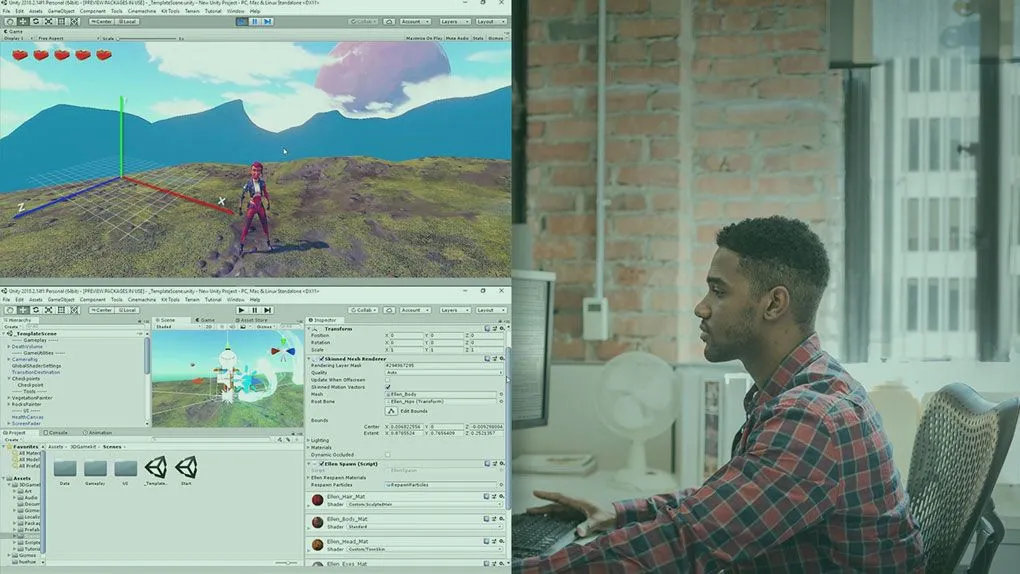Click the Scene view orientation gizmo
This screenshot has width=1020, height=574.
pyautogui.click(x=283, y=350)
